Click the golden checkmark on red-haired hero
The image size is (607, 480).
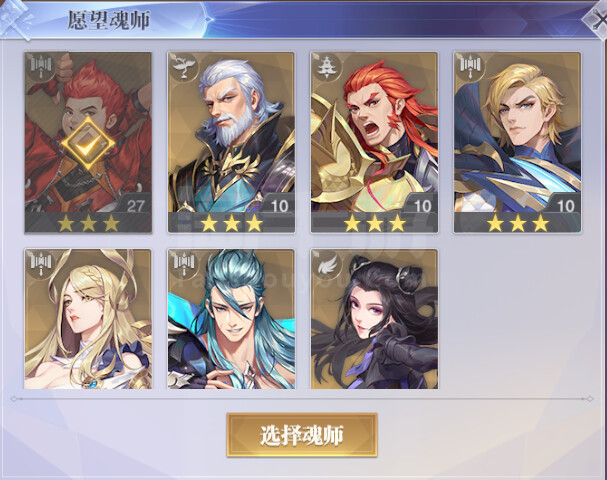88,144
